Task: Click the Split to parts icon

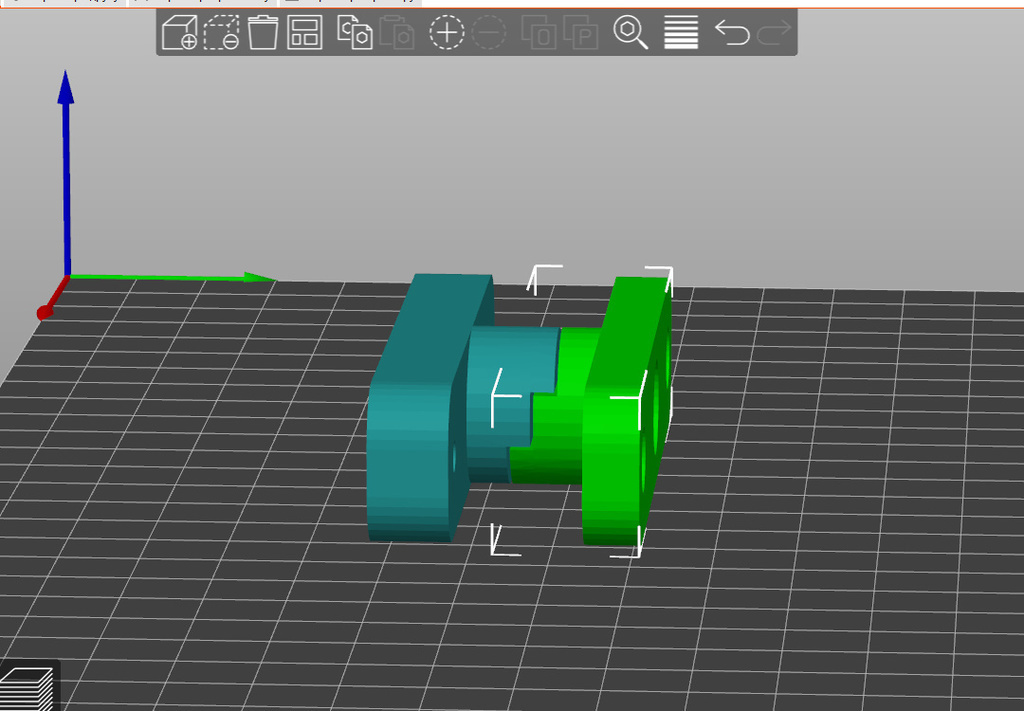Action: 581,33
